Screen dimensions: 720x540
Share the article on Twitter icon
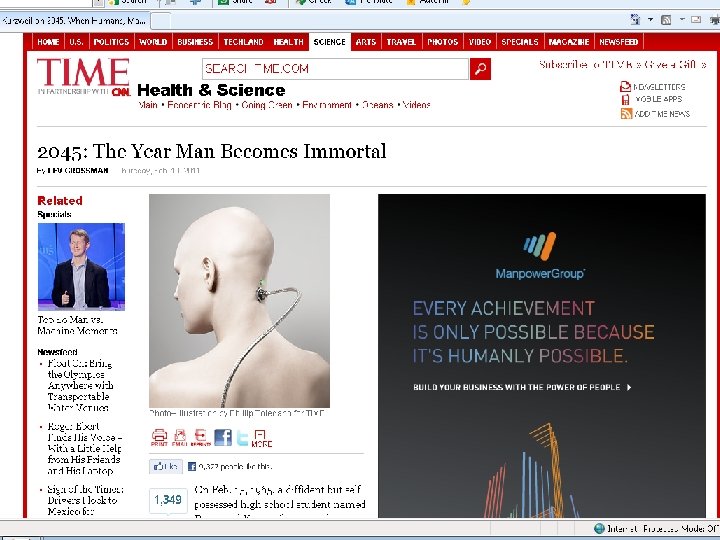[x=242, y=438]
